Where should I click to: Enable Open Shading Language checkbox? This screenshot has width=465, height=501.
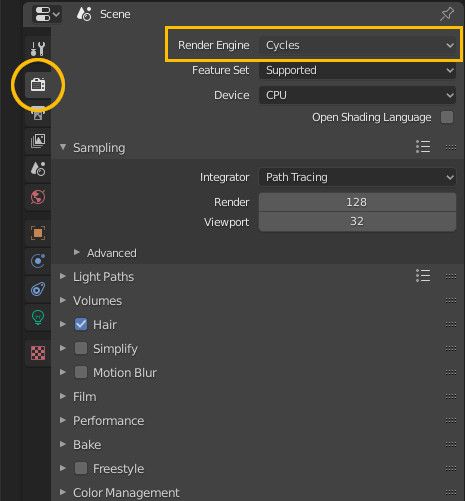(447, 117)
